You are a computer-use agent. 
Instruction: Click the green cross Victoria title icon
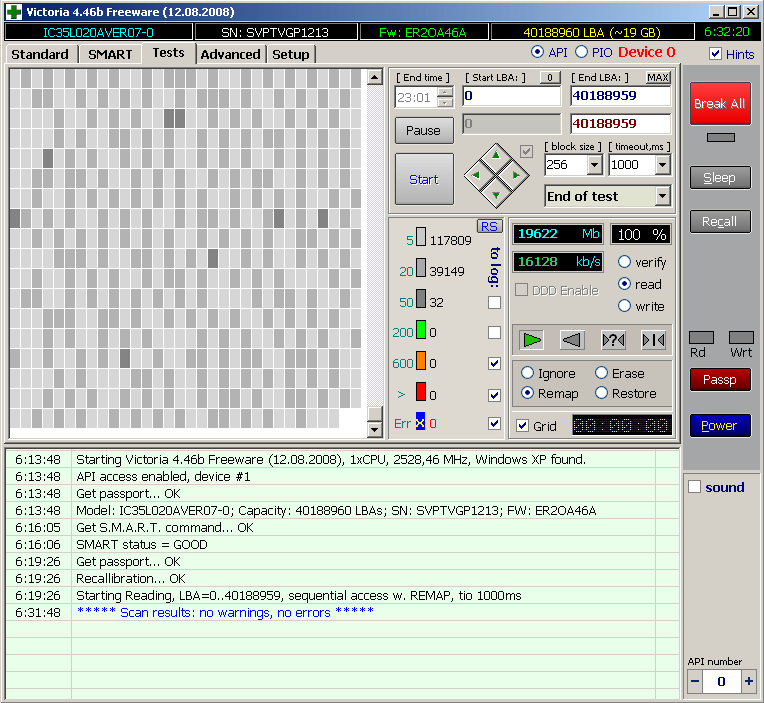14,12
